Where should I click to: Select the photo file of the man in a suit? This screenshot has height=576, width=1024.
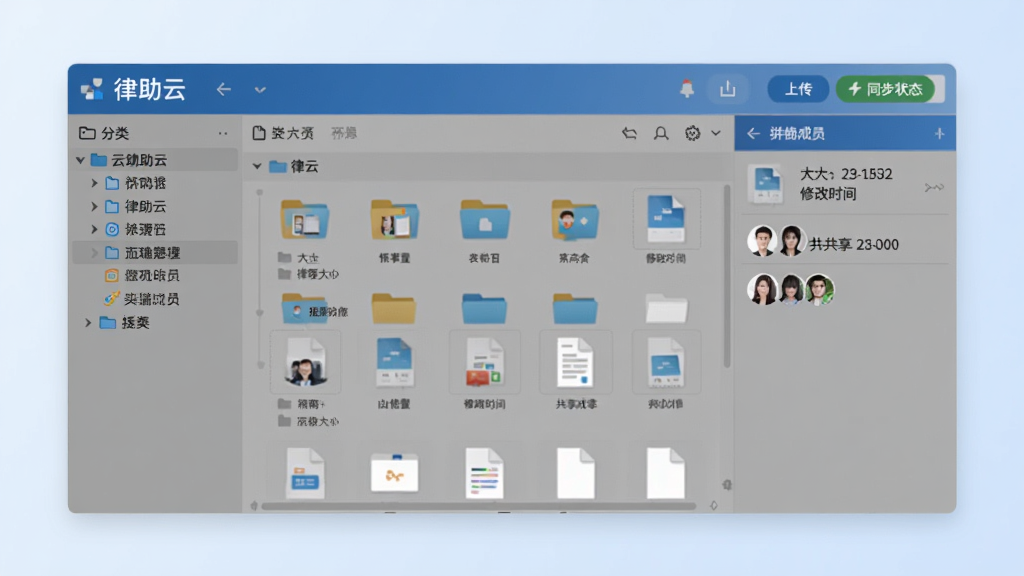pos(305,363)
